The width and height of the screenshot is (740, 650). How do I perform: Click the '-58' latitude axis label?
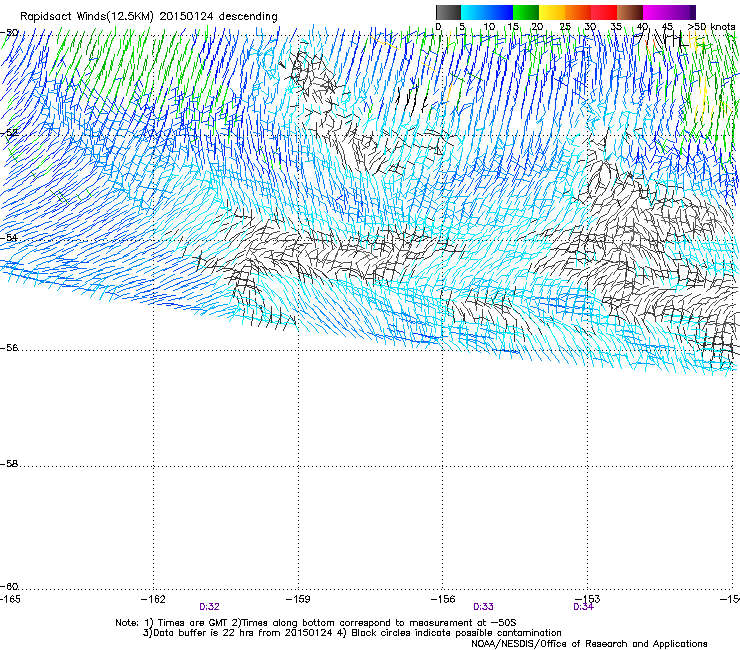click(9, 464)
